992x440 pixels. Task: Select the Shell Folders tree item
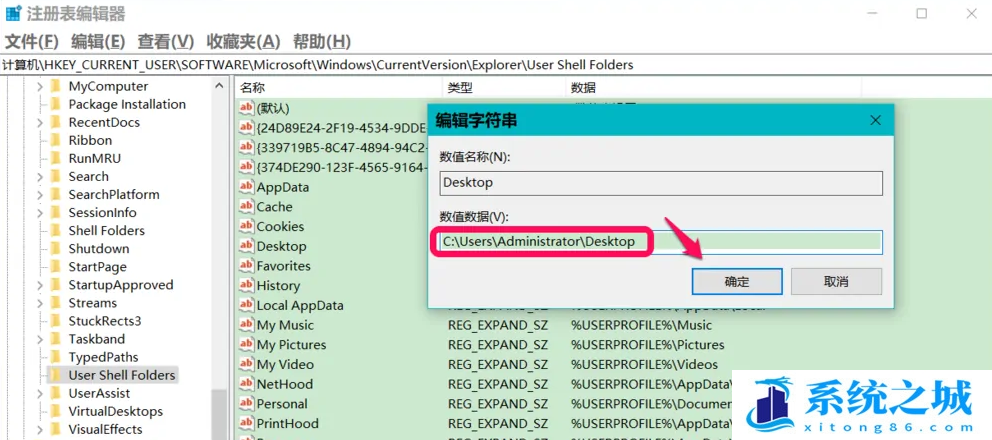[x=106, y=230]
